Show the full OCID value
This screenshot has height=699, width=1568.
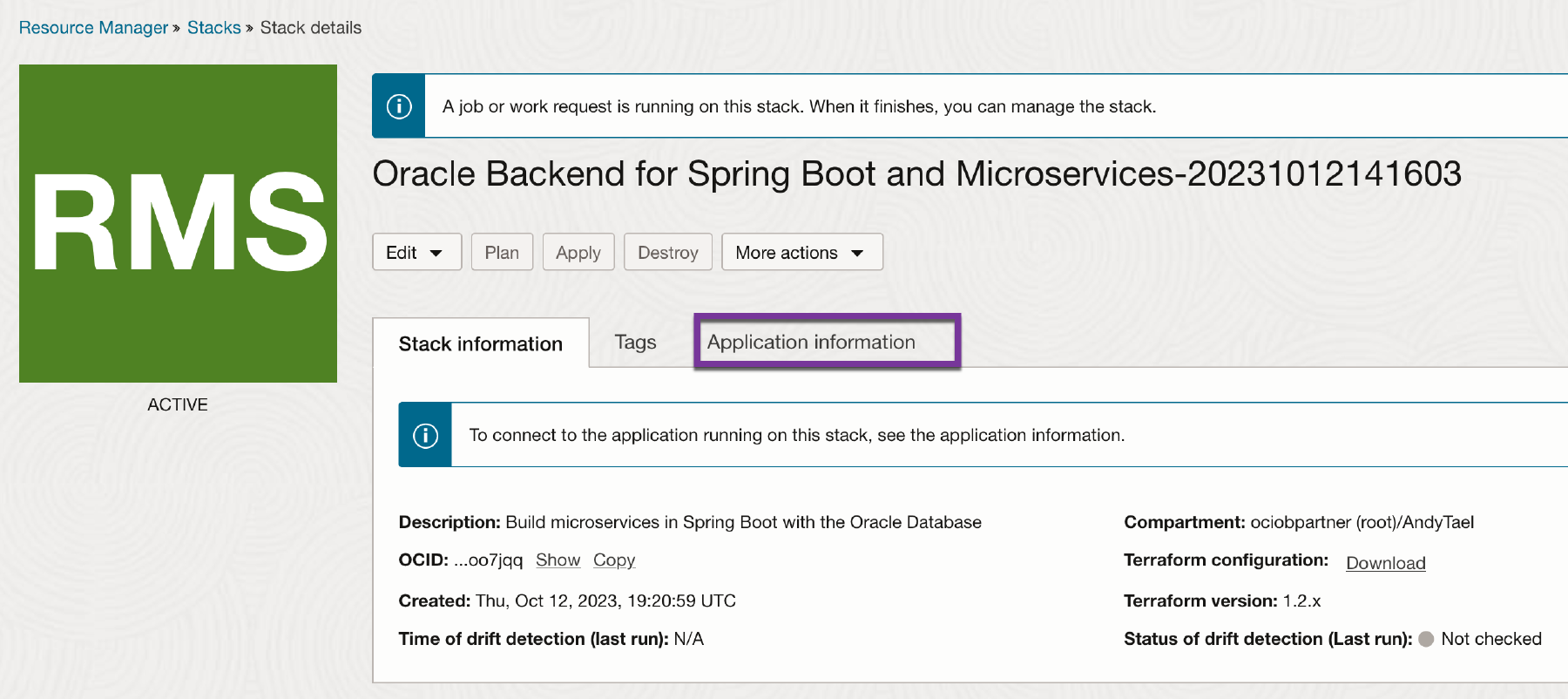pos(558,560)
